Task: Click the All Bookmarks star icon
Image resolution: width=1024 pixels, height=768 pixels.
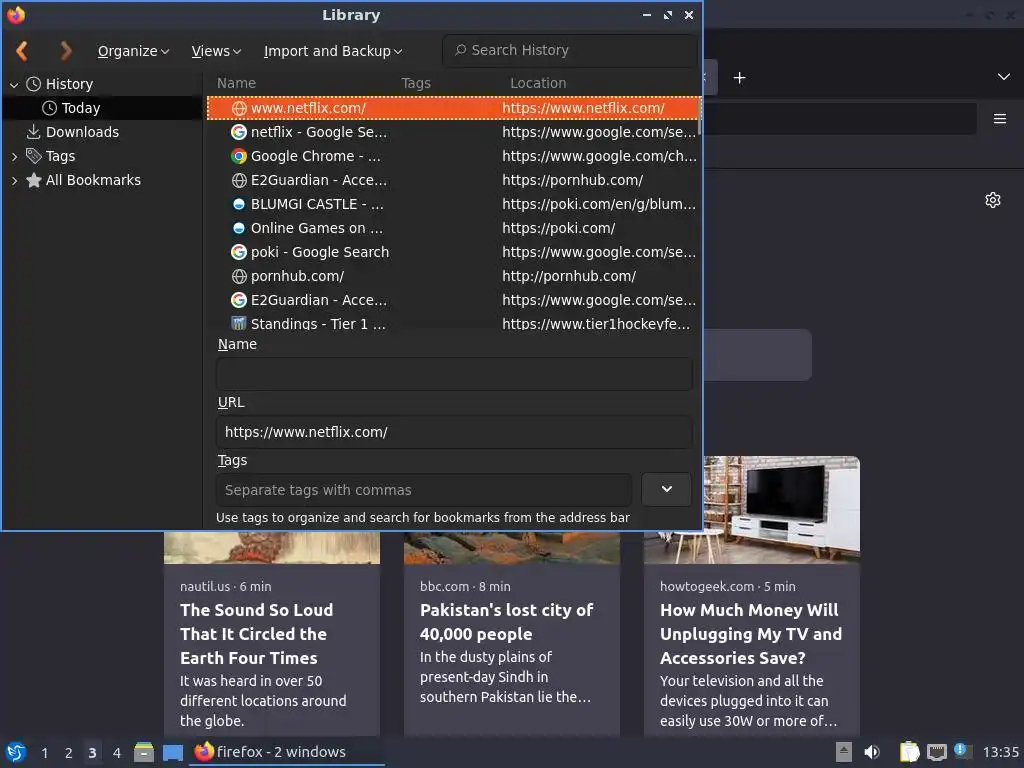Action: pos(33,180)
